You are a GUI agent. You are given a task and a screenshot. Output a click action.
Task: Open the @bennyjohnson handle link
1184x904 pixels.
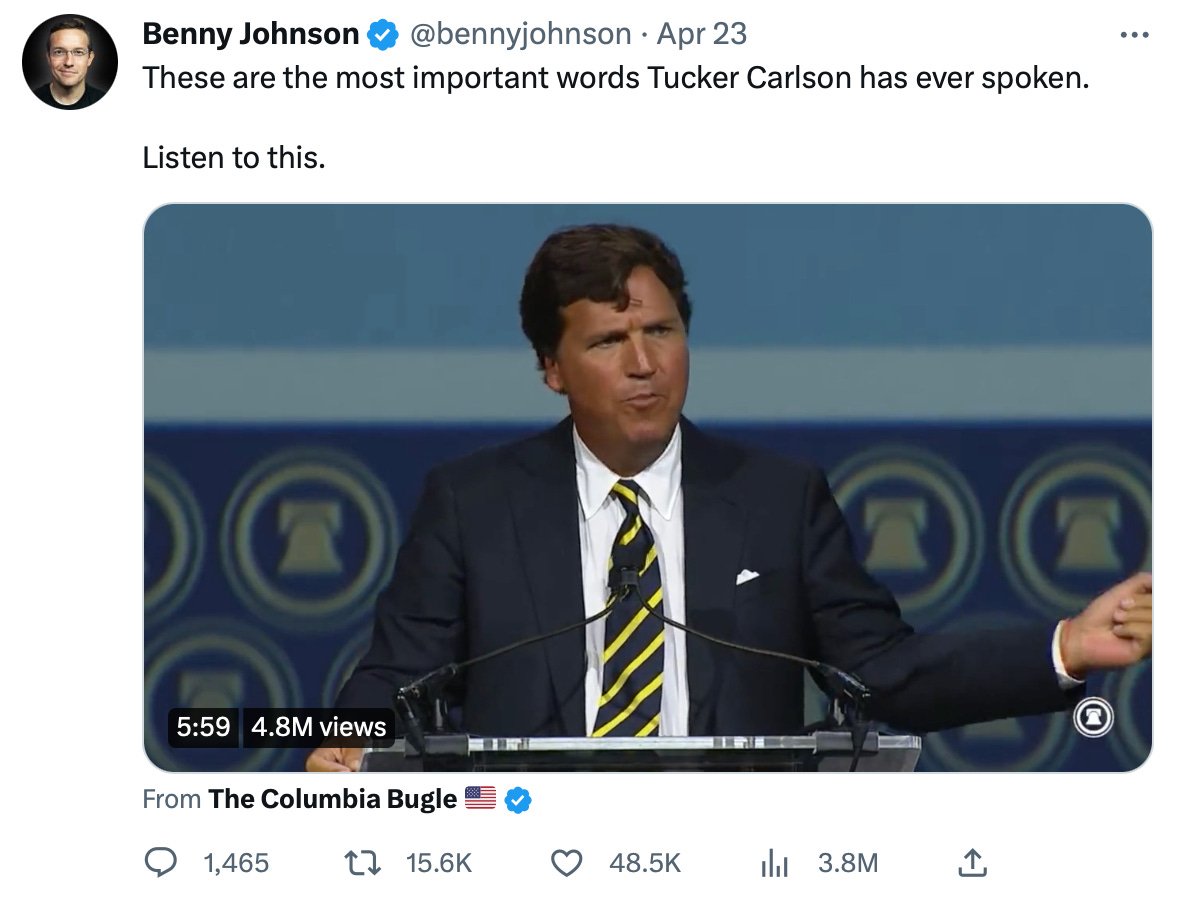520,34
